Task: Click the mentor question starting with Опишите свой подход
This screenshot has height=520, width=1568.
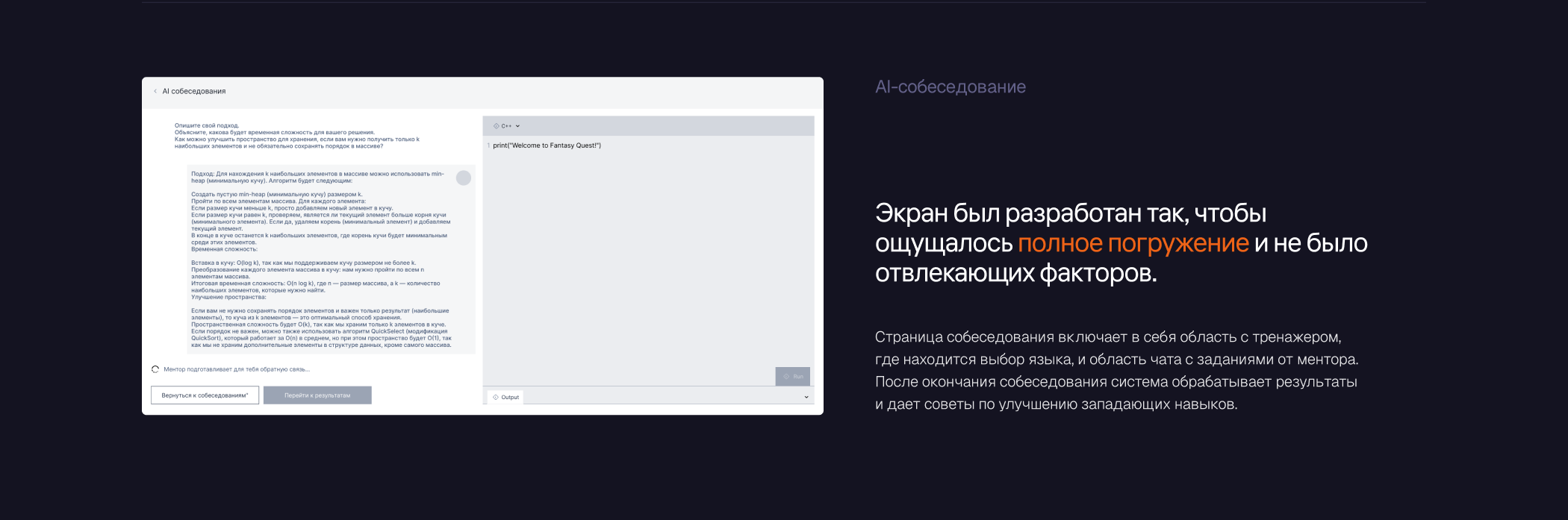Action: tap(297, 136)
